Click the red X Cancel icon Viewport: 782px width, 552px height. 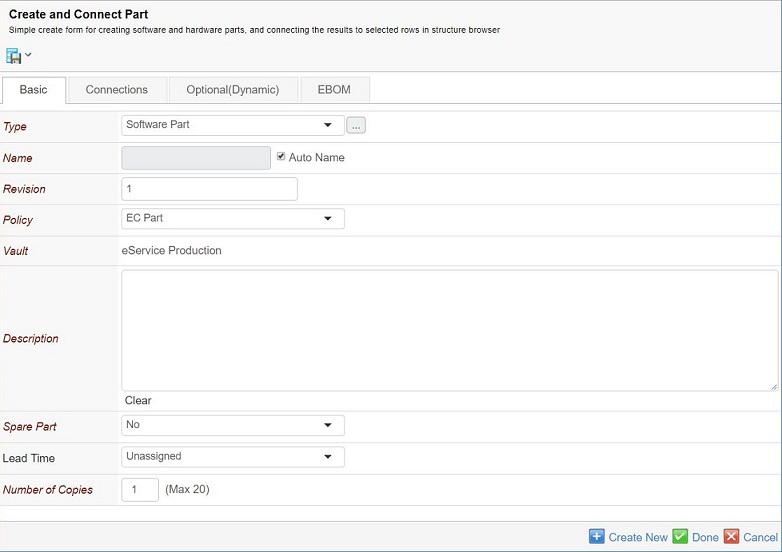[x=731, y=537]
